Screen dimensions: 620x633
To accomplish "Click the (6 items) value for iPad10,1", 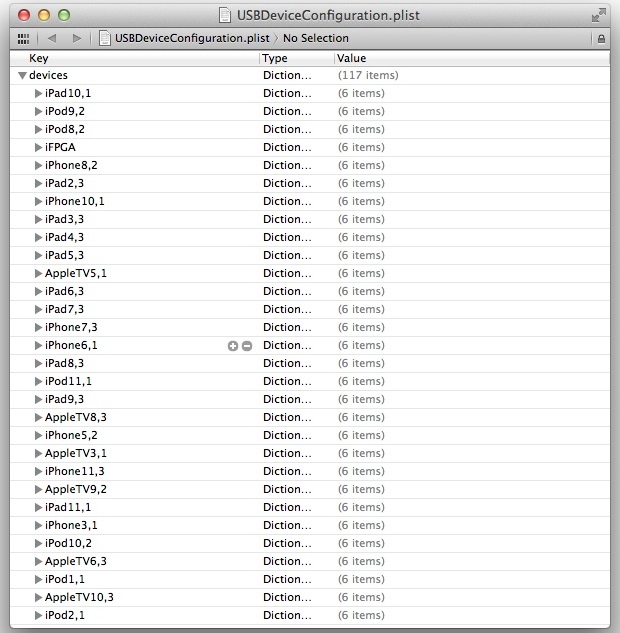I will coord(361,94).
